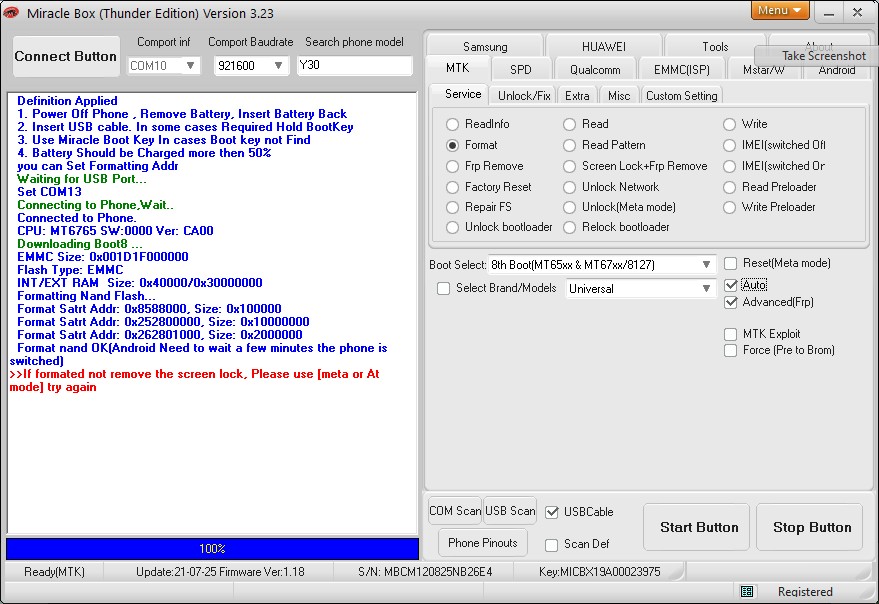Click the Update:21-07-25 Firmware Ver:1.18 text

tap(220, 572)
